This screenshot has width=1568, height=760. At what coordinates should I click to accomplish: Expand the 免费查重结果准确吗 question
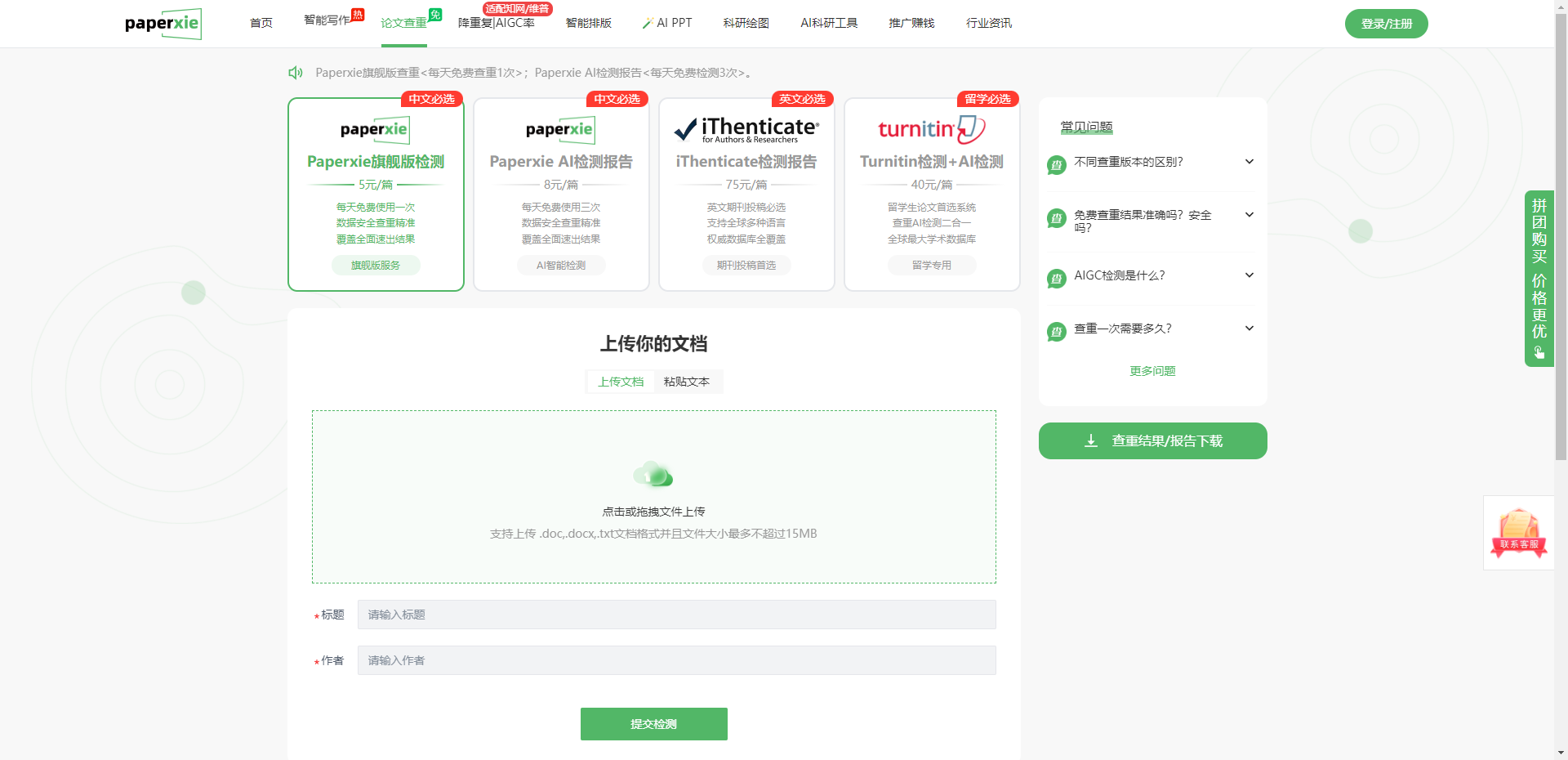coord(1249,215)
